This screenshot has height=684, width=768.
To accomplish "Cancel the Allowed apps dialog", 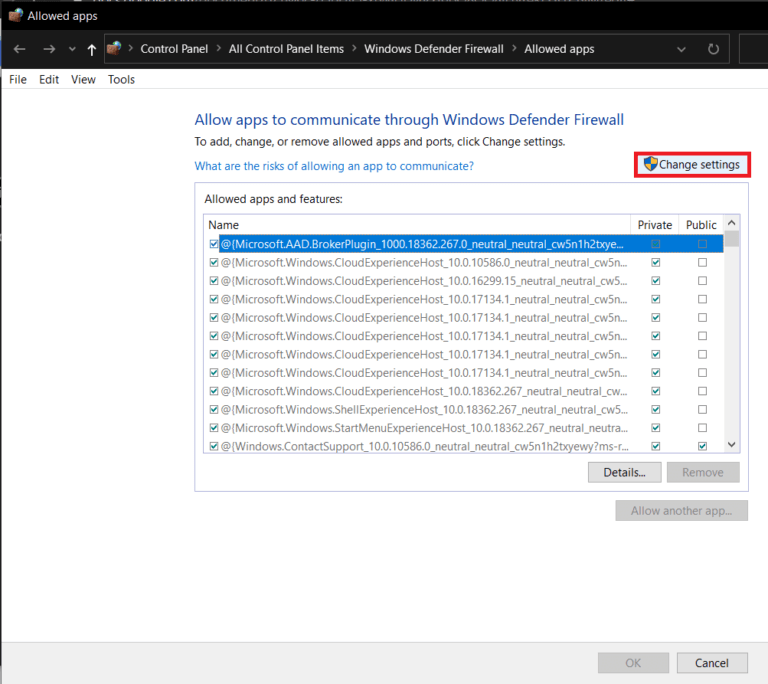I will point(712,663).
